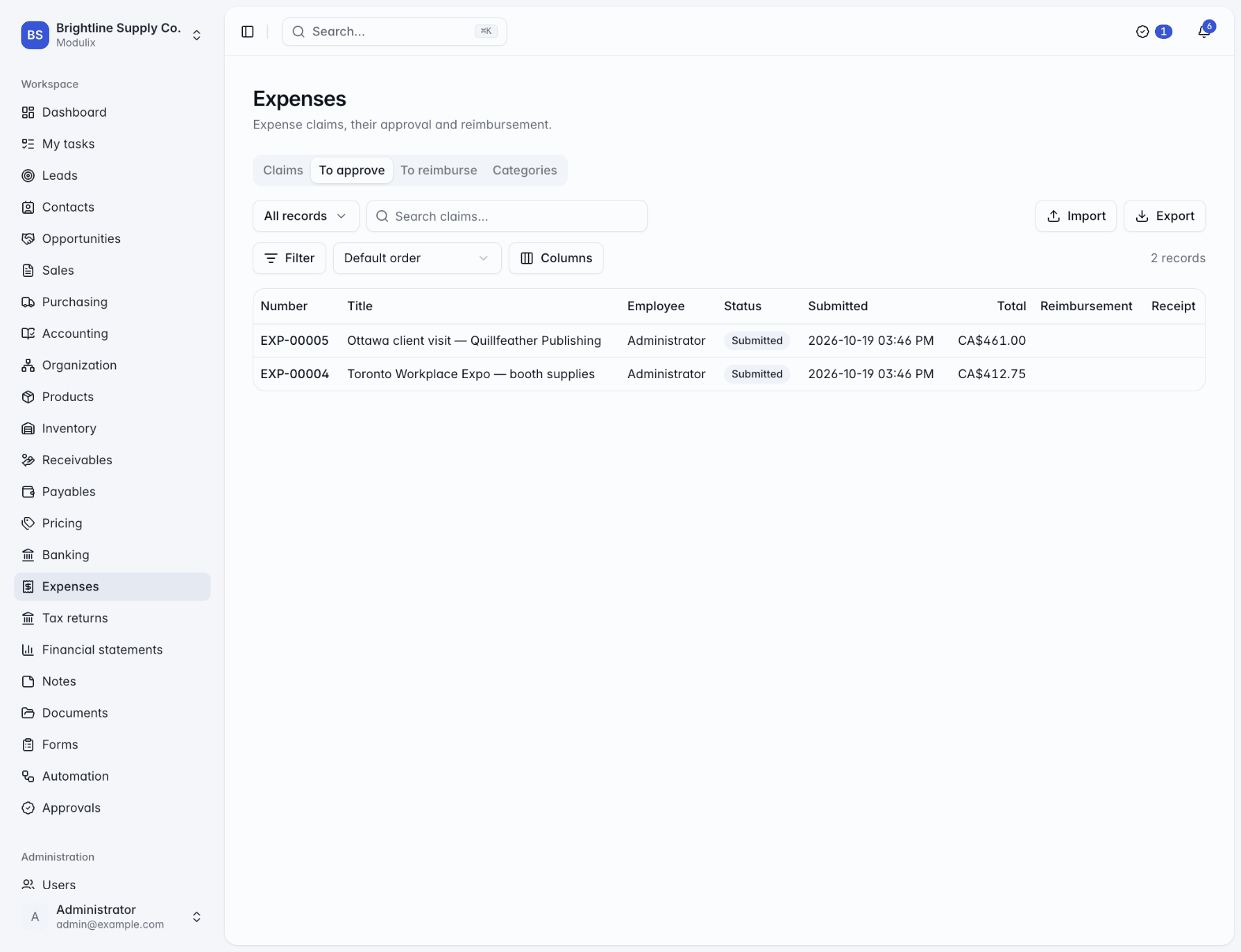Open the Documents section

coord(112,713)
